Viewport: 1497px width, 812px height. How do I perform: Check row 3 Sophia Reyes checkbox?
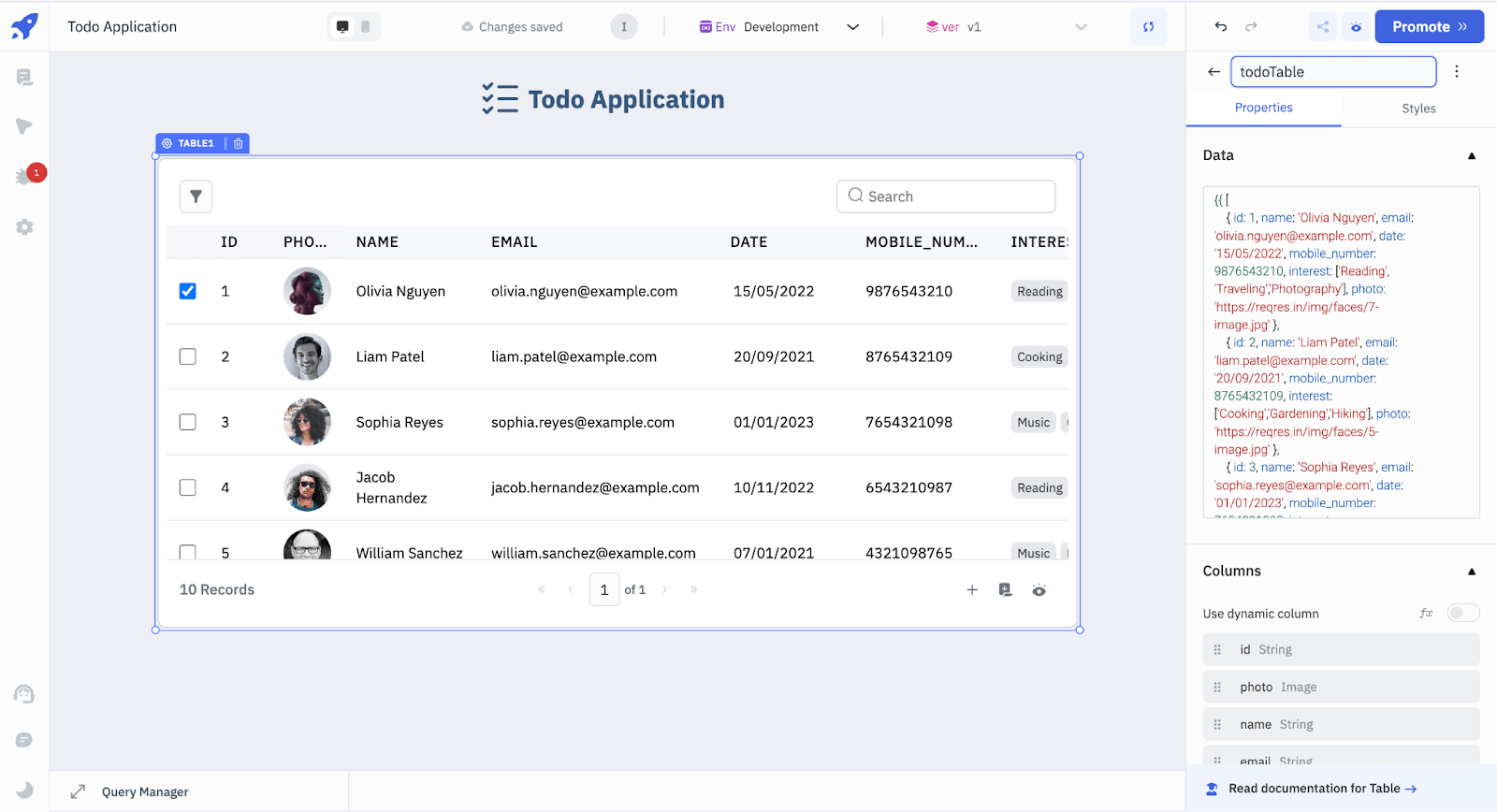click(x=188, y=422)
